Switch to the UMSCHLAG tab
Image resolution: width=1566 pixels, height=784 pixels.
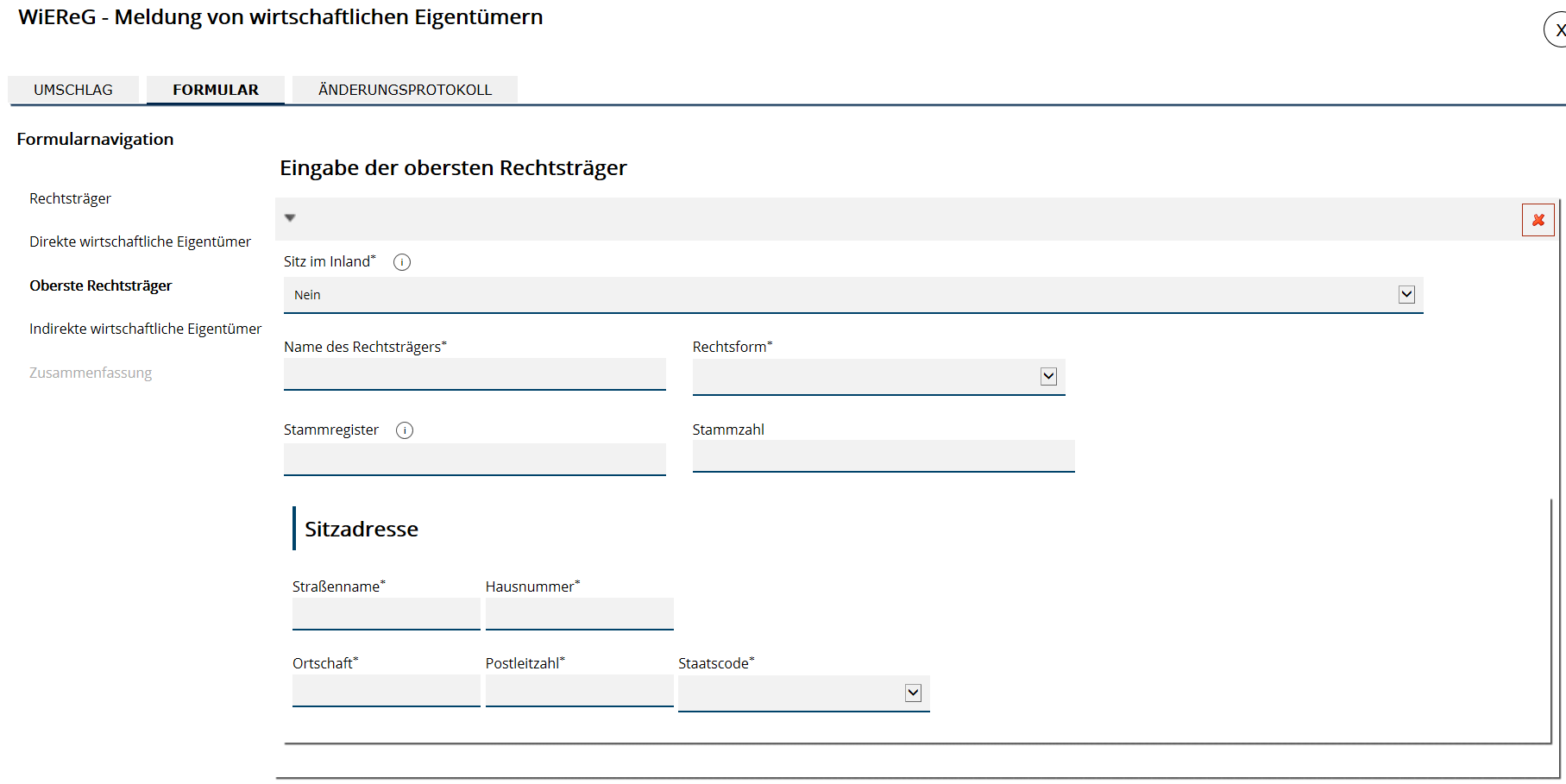(x=73, y=90)
